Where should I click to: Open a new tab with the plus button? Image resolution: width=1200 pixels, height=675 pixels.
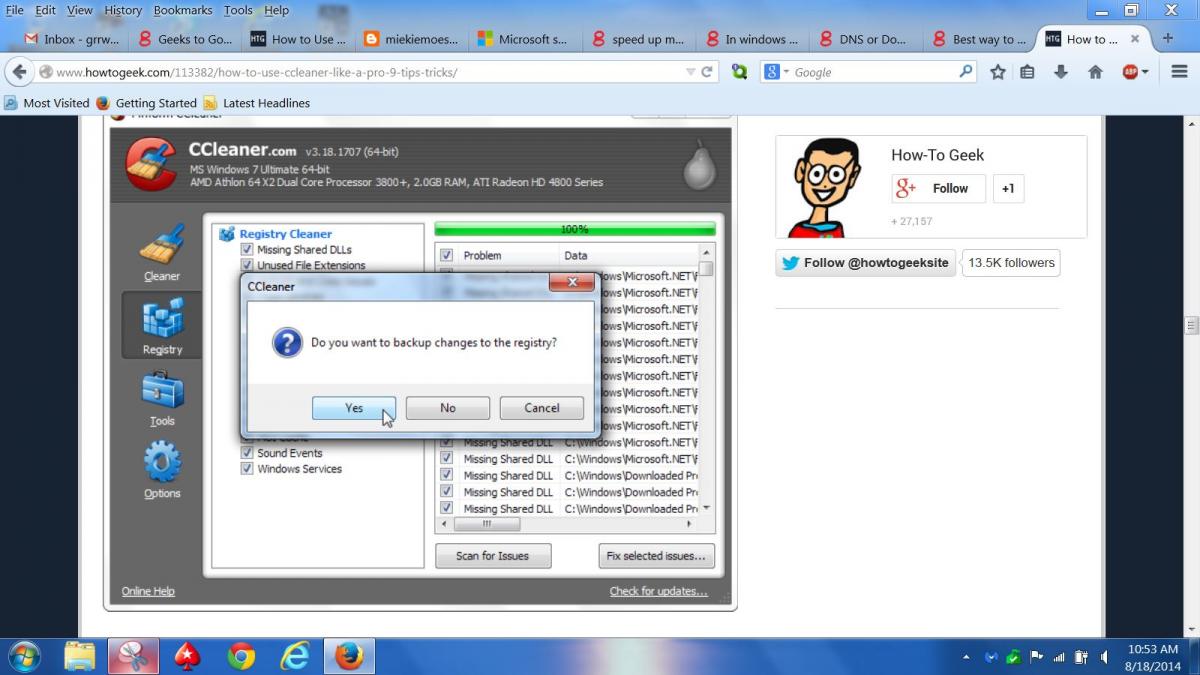1167,39
